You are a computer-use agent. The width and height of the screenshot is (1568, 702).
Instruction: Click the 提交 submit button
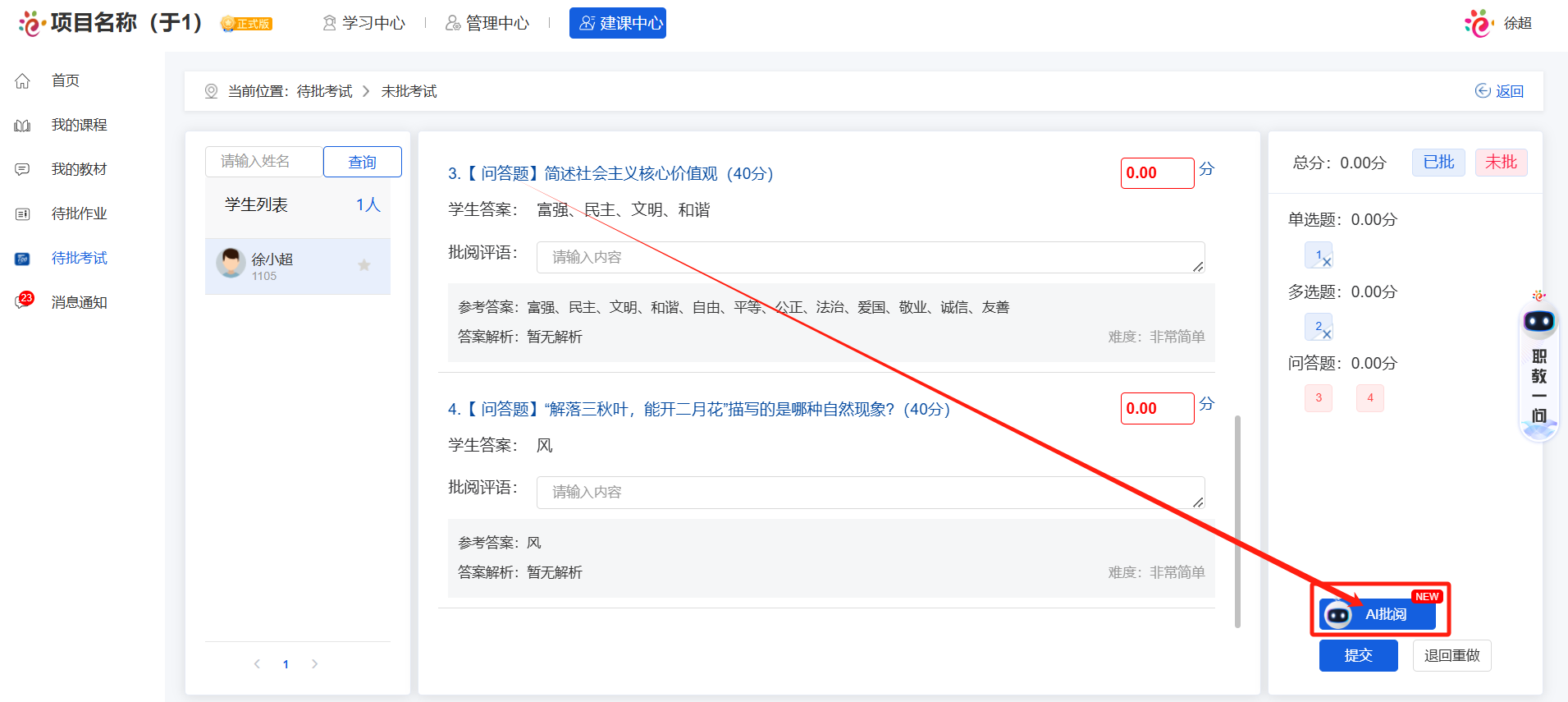coord(1358,655)
